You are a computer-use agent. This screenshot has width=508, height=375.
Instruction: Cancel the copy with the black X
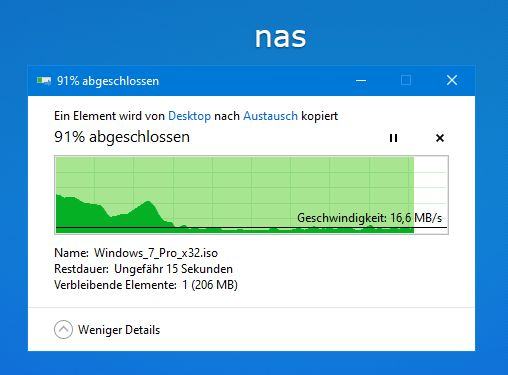tap(440, 138)
